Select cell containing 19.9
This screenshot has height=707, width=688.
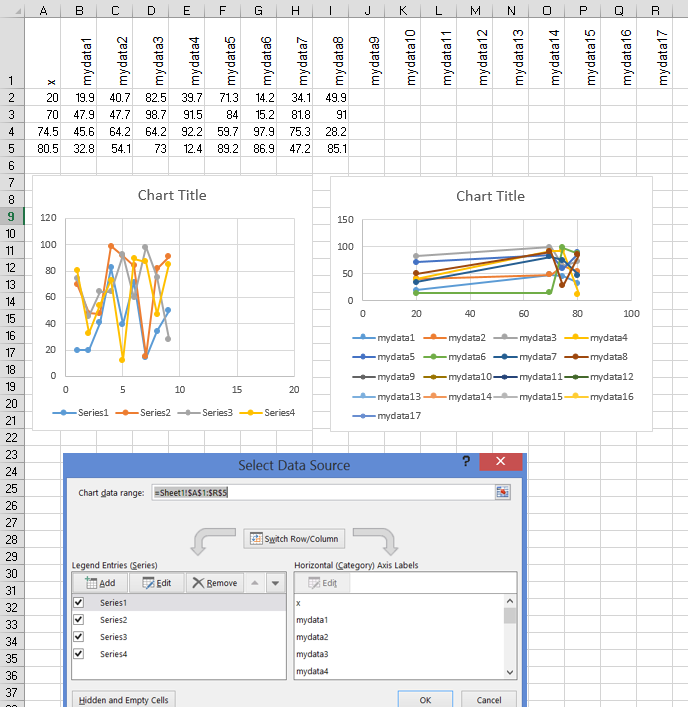(78, 97)
